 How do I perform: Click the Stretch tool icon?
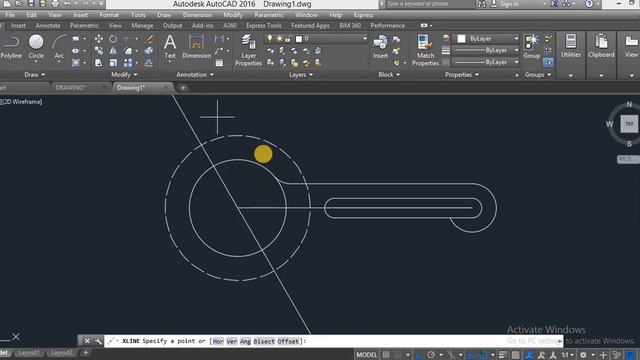(98, 63)
